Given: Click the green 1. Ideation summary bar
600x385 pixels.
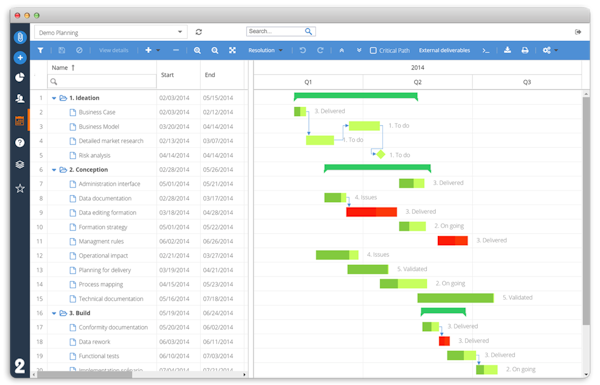Looking at the screenshot, I should pyautogui.click(x=355, y=96).
